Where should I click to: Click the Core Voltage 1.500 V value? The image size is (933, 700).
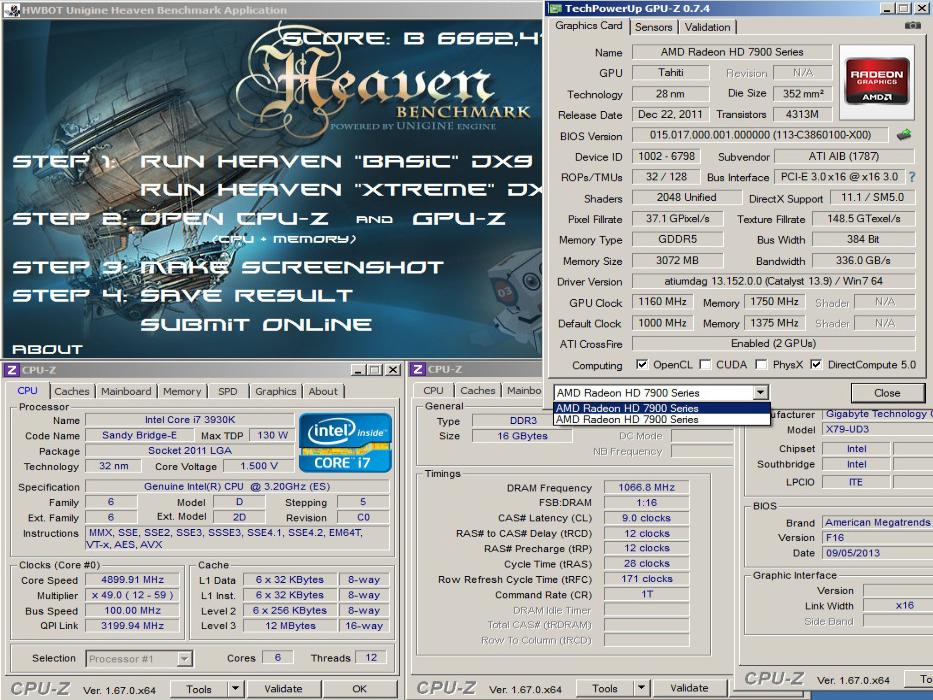[259, 465]
